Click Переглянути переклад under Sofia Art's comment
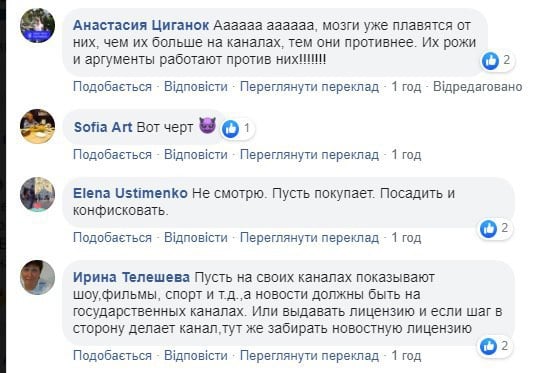534x373 pixels. click(x=309, y=154)
